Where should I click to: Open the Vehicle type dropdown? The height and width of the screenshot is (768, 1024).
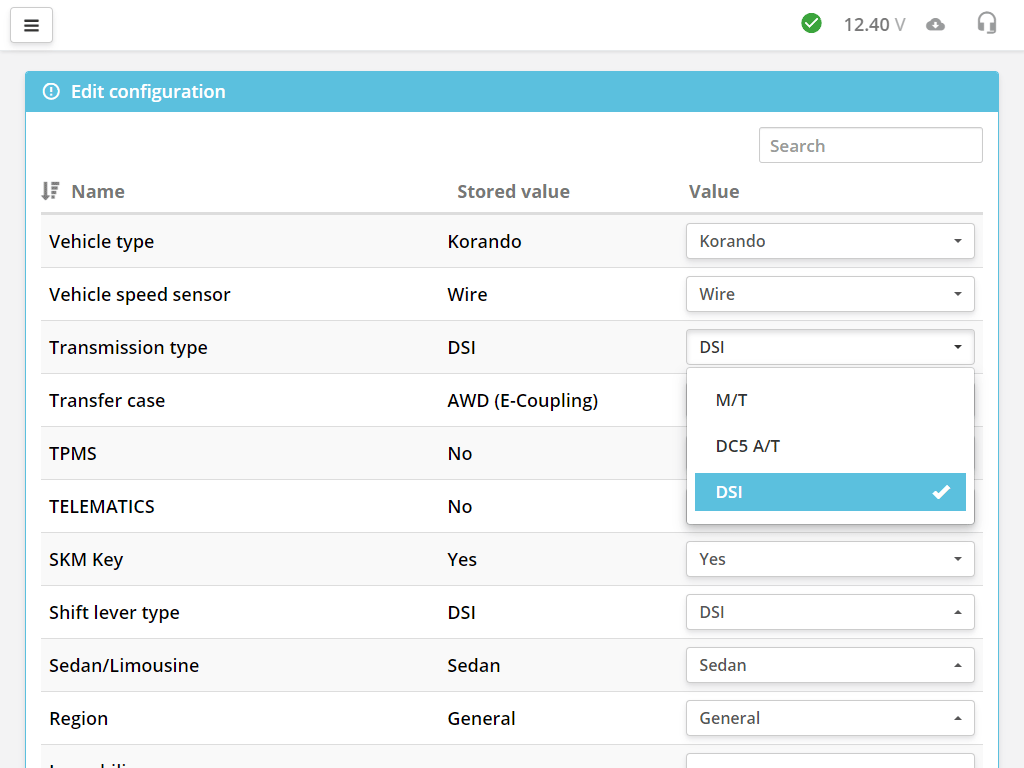(830, 241)
